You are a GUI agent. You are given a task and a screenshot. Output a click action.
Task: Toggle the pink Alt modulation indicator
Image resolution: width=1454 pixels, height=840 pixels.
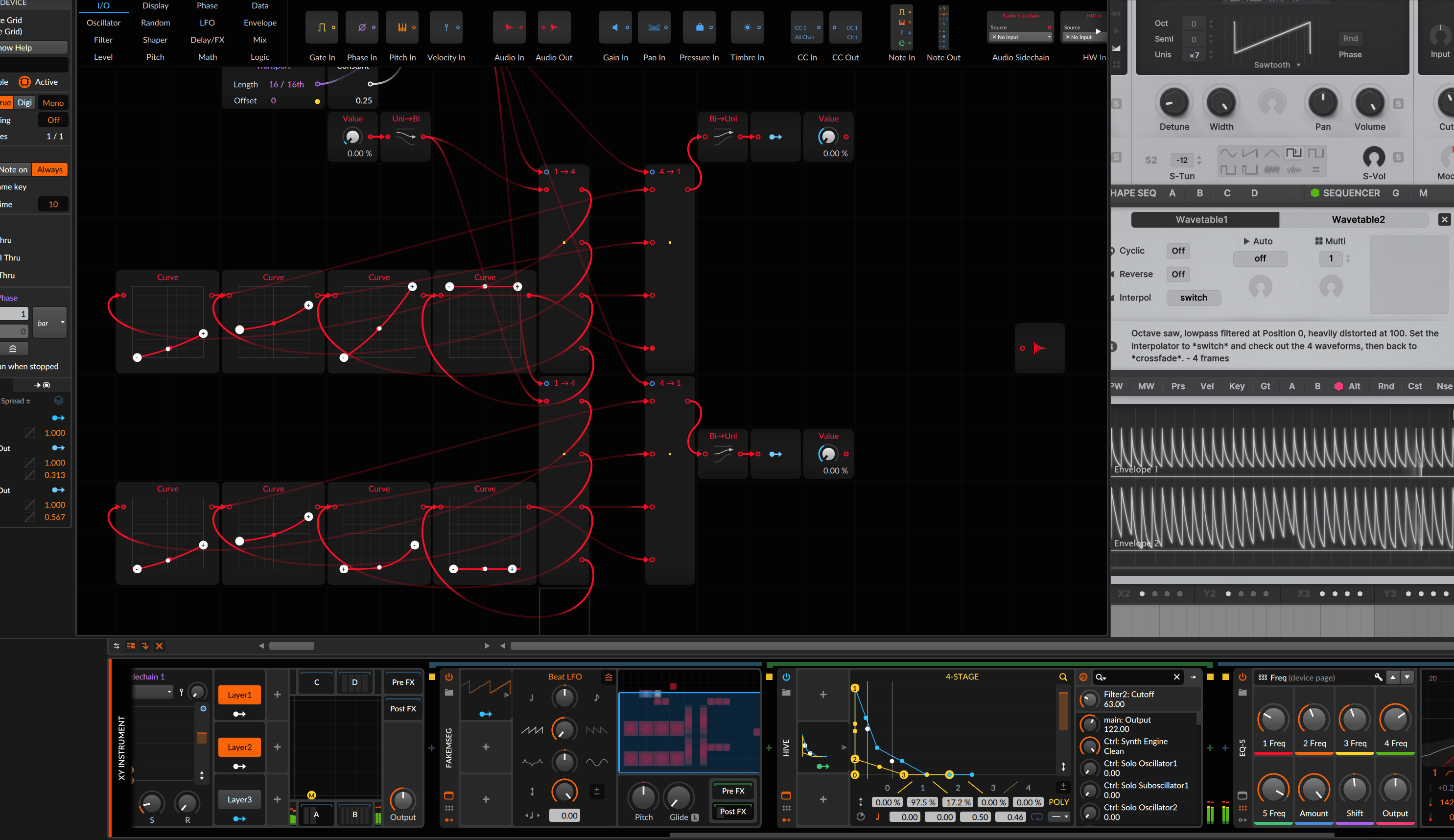[1338, 387]
